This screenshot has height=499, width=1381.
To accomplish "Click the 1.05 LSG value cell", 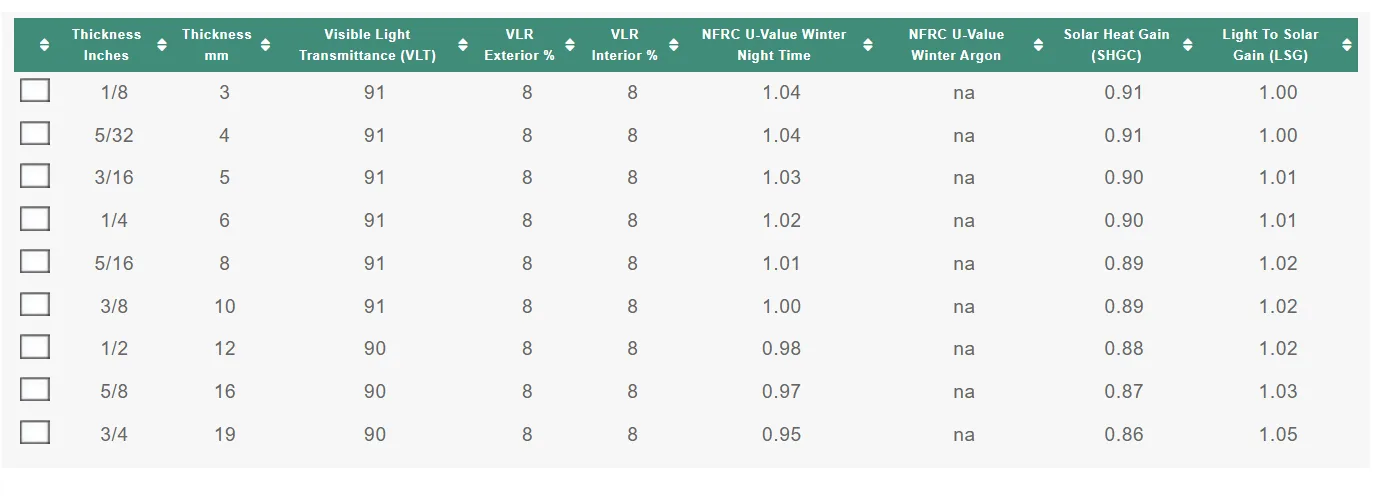I will (1278, 434).
